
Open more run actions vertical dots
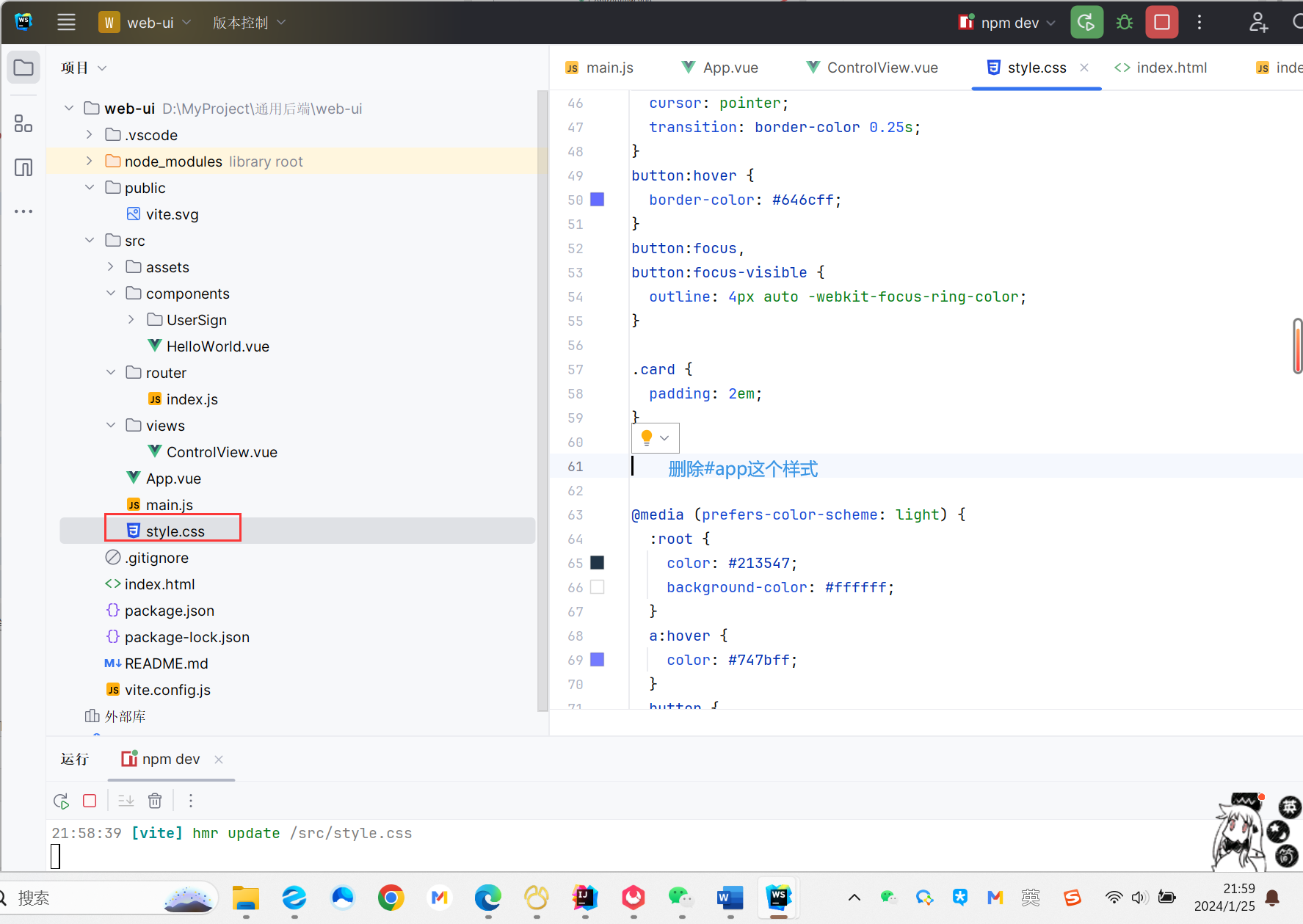[x=1199, y=22]
